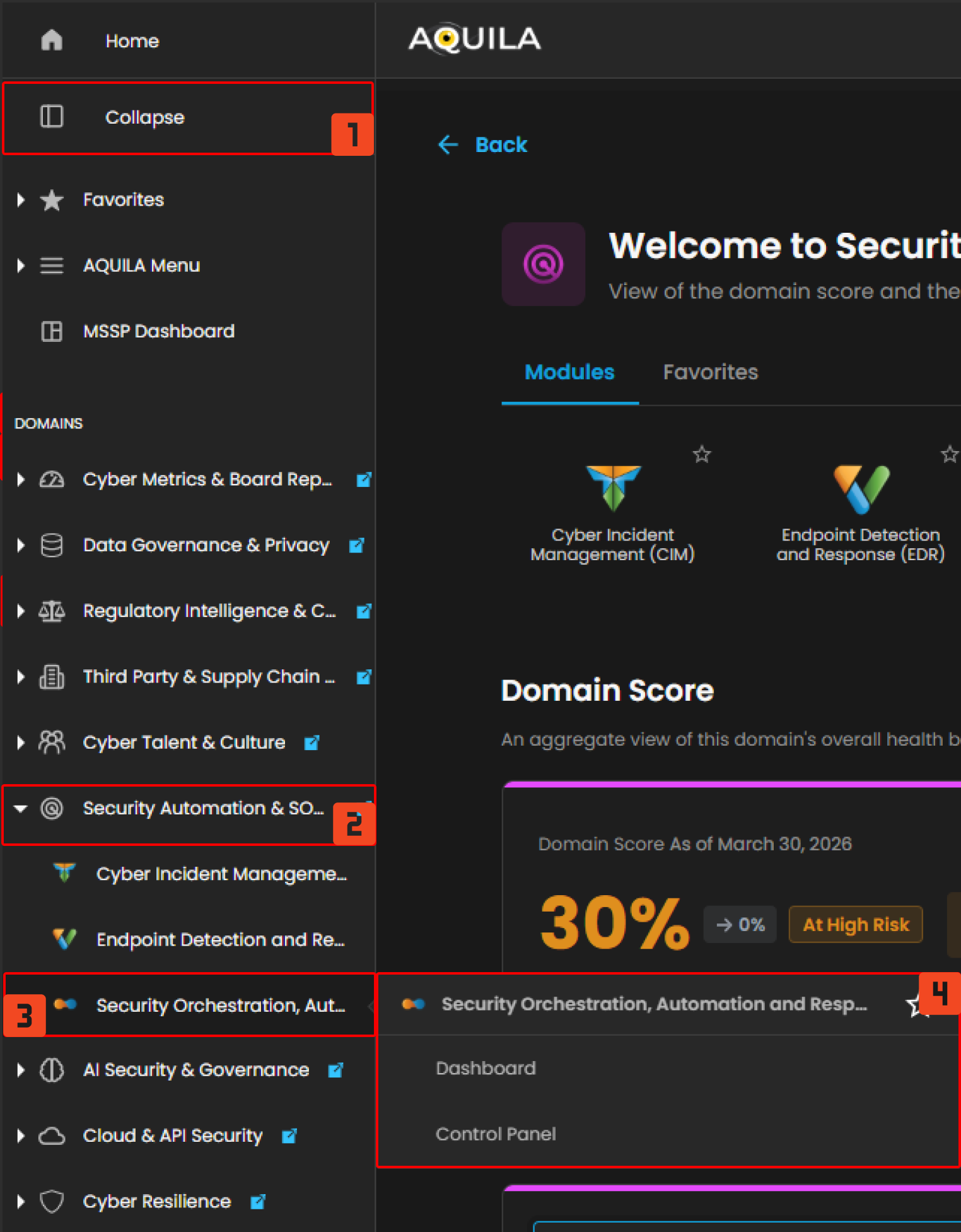Open Dashboard in the Security Orchestration flyout
The width and height of the screenshot is (961, 1232).
(486, 1068)
